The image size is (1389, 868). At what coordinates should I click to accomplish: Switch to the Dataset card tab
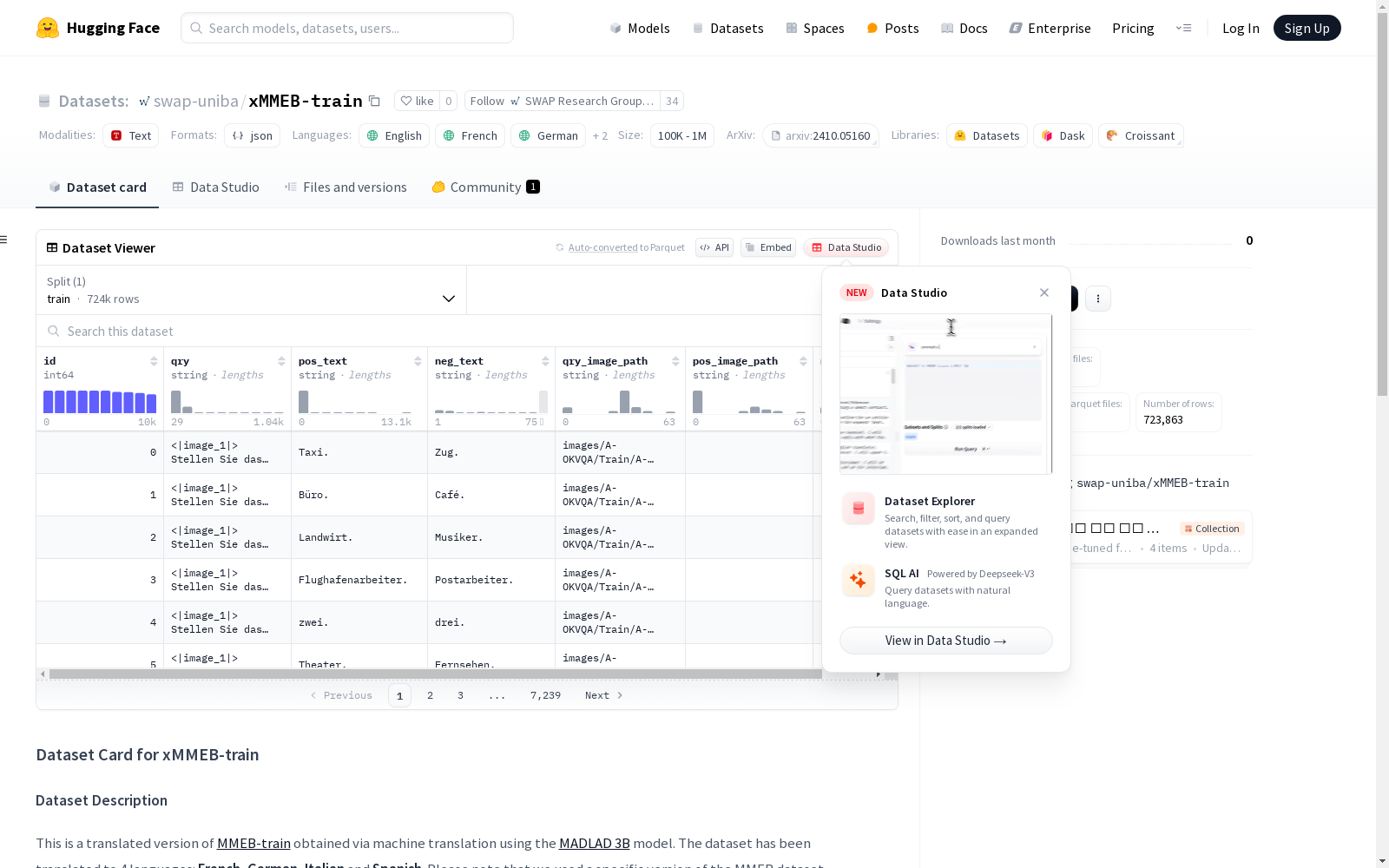click(97, 187)
